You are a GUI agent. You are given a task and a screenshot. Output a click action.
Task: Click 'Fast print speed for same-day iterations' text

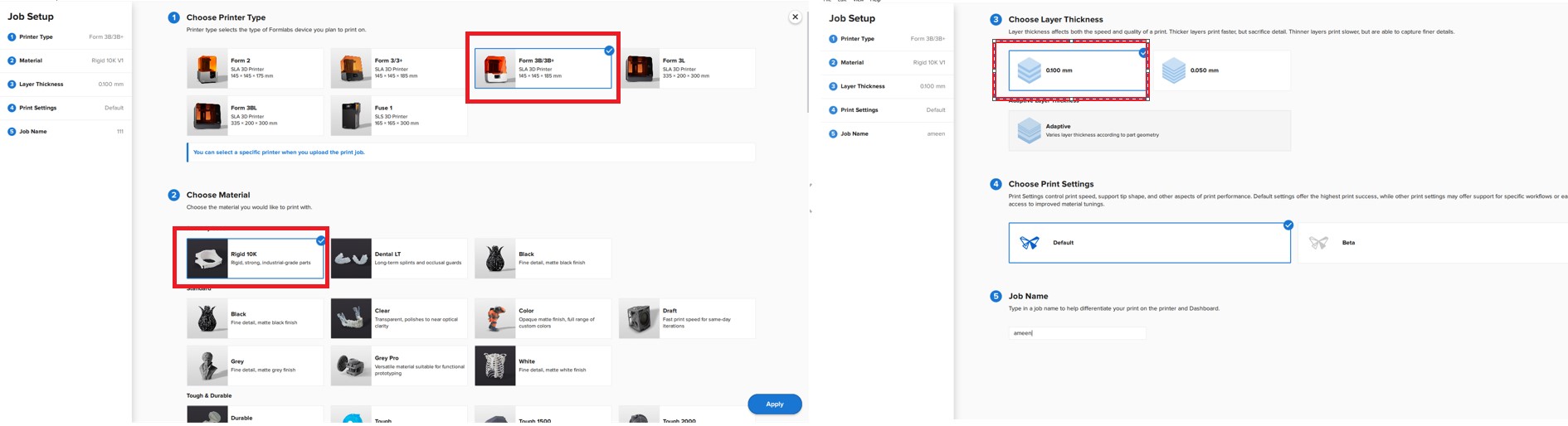[697, 322]
